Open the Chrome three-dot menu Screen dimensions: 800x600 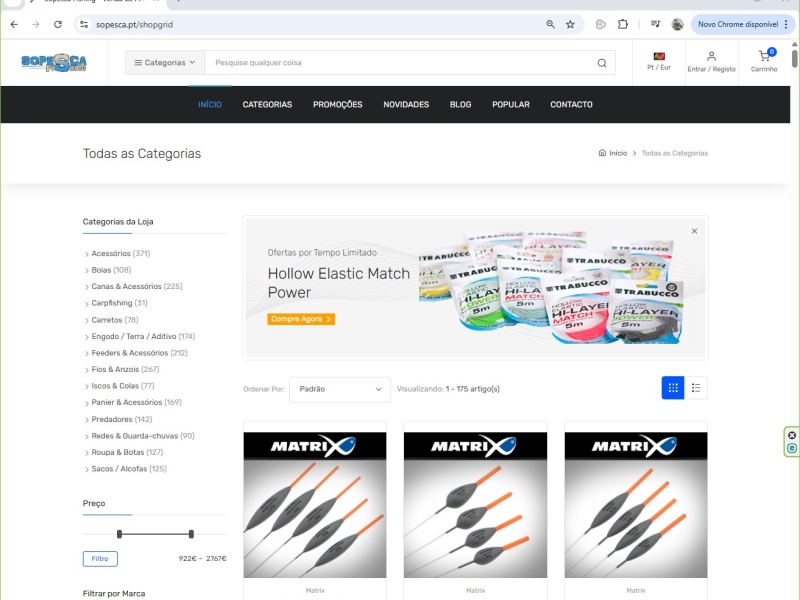(x=786, y=24)
